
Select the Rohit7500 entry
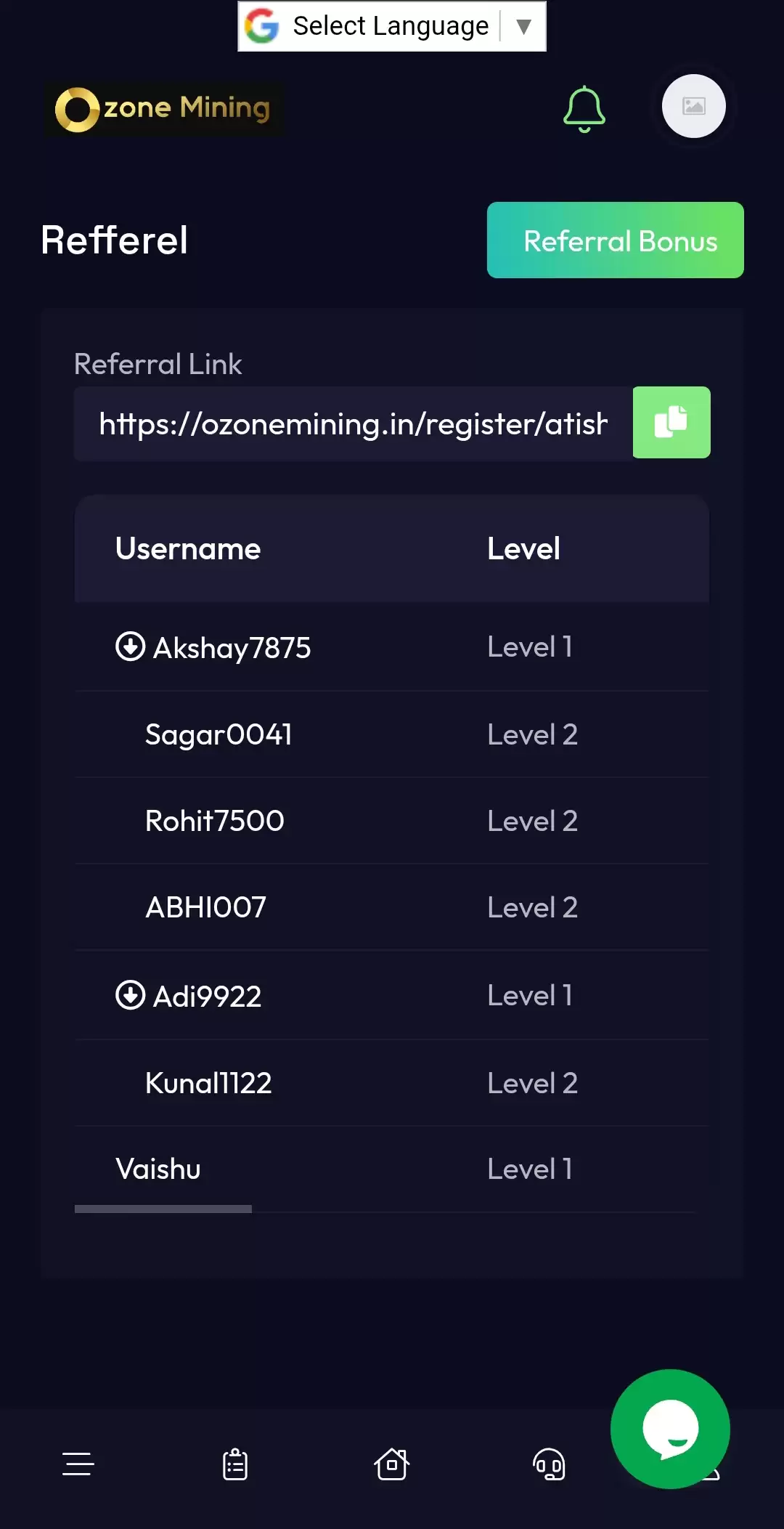[215, 821]
